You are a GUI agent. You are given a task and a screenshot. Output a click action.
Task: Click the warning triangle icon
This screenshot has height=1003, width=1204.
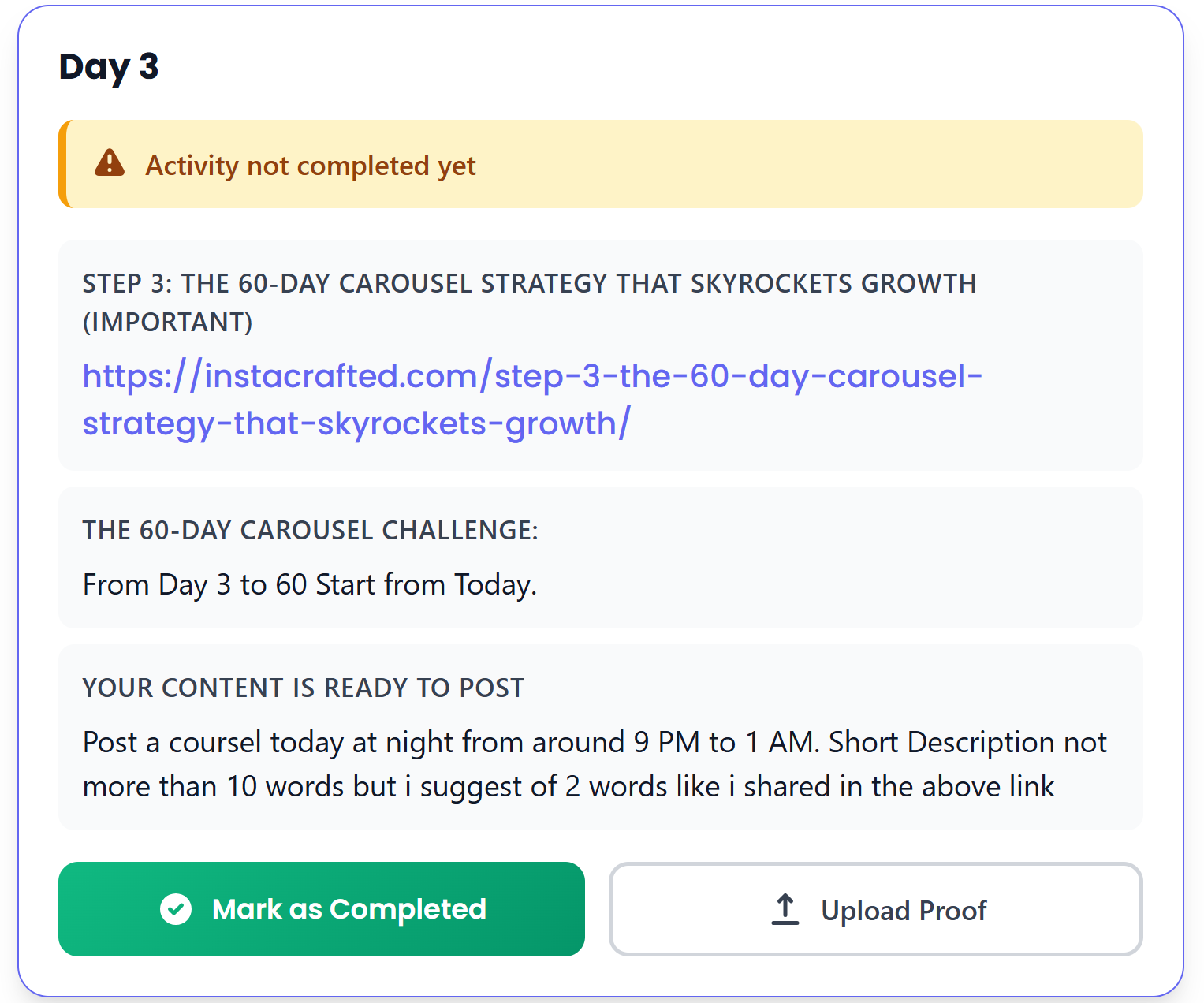click(x=110, y=163)
